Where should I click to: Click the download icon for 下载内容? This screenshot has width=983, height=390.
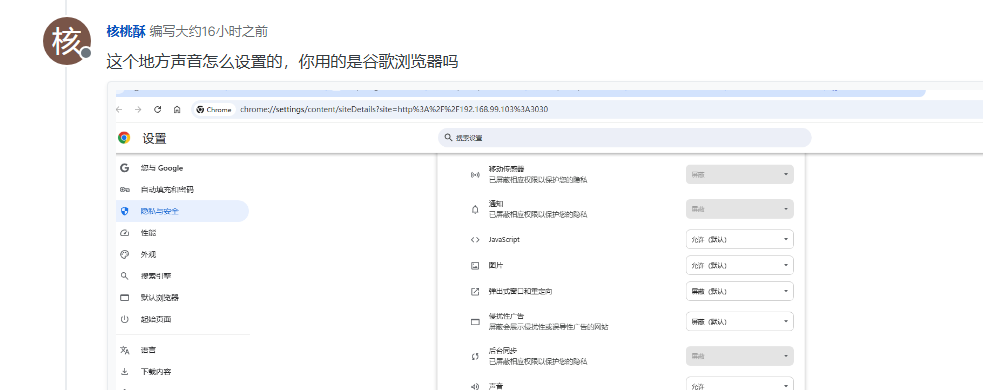(x=125, y=372)
